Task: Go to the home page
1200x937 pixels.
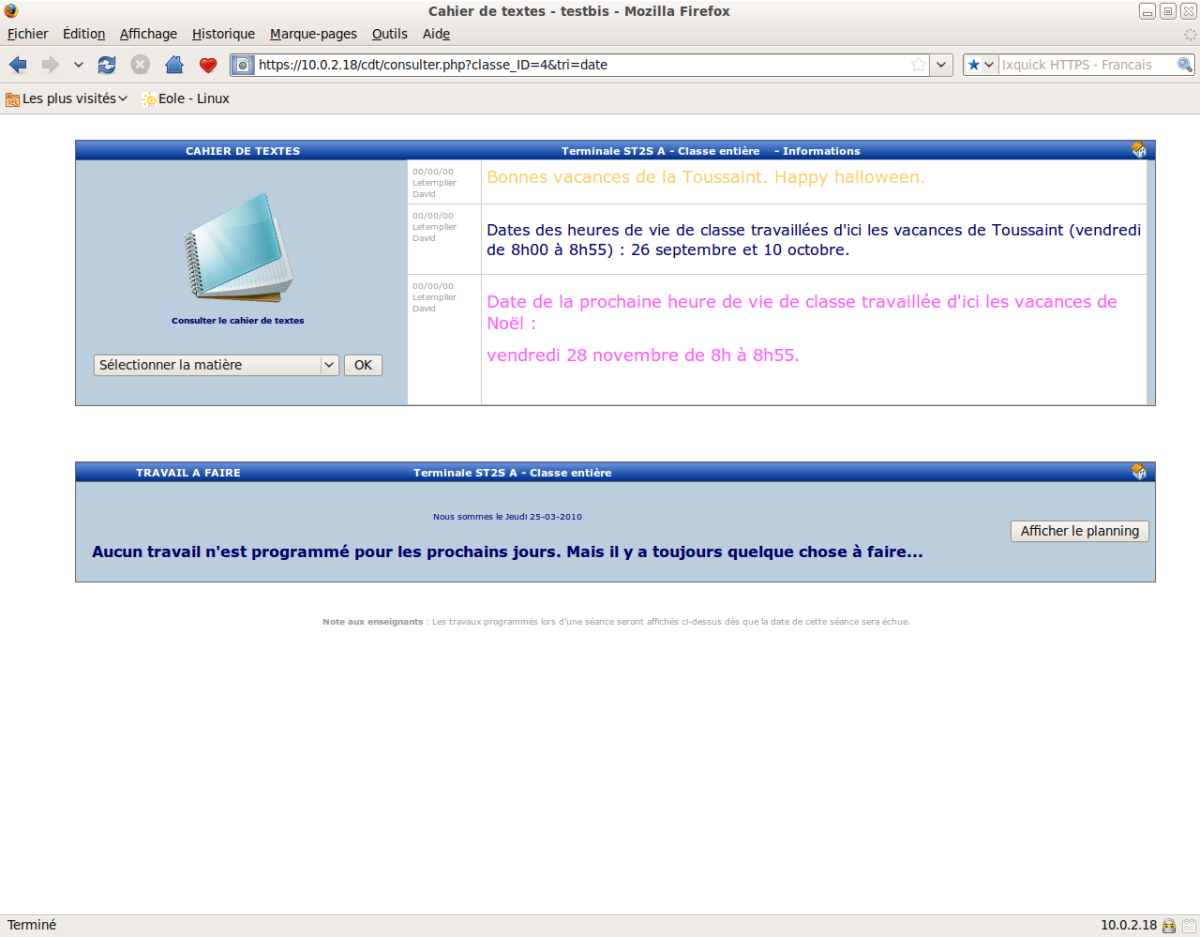Action: tap(174, 65)
